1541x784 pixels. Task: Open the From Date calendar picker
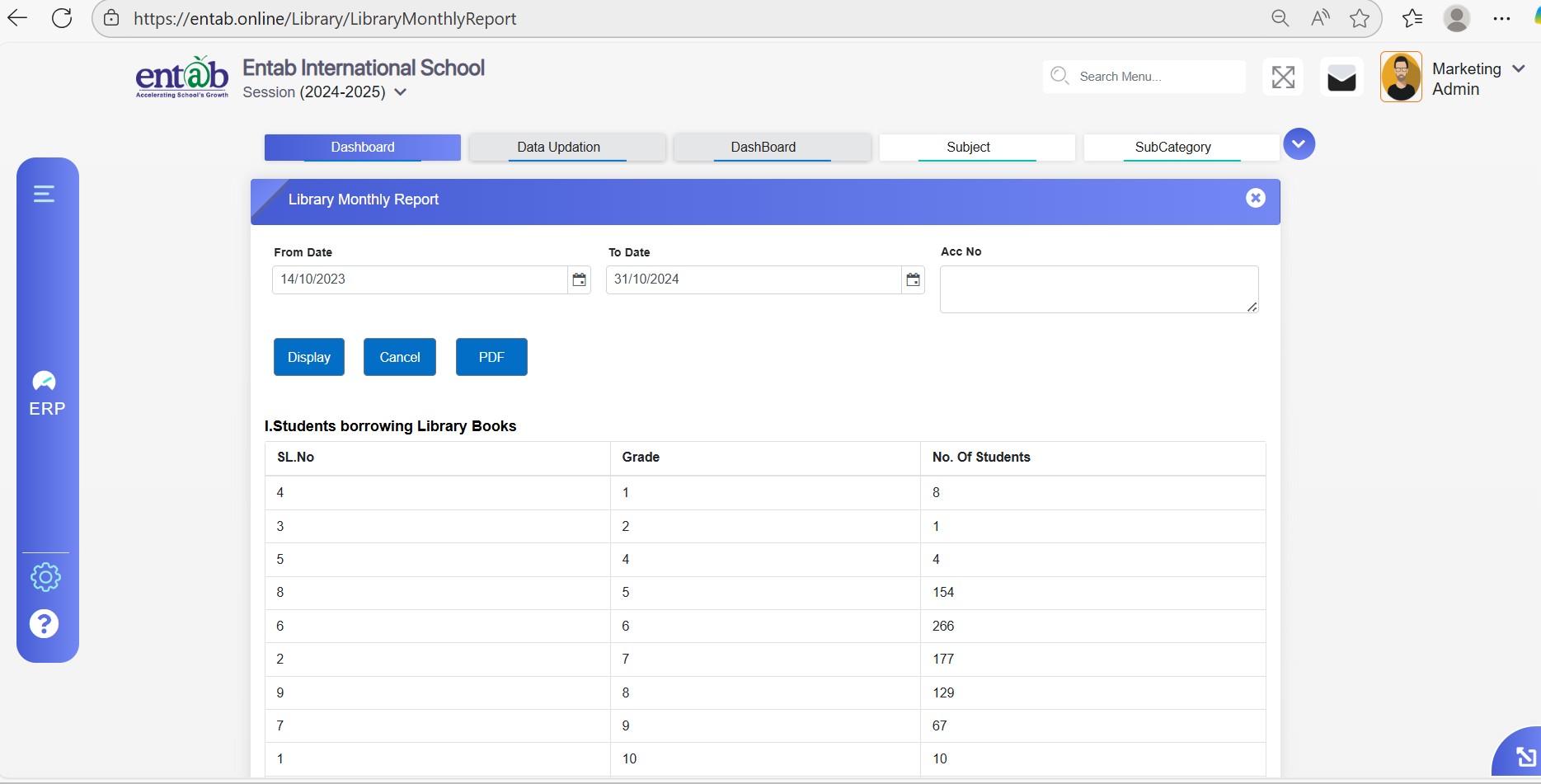pos(580,280)
